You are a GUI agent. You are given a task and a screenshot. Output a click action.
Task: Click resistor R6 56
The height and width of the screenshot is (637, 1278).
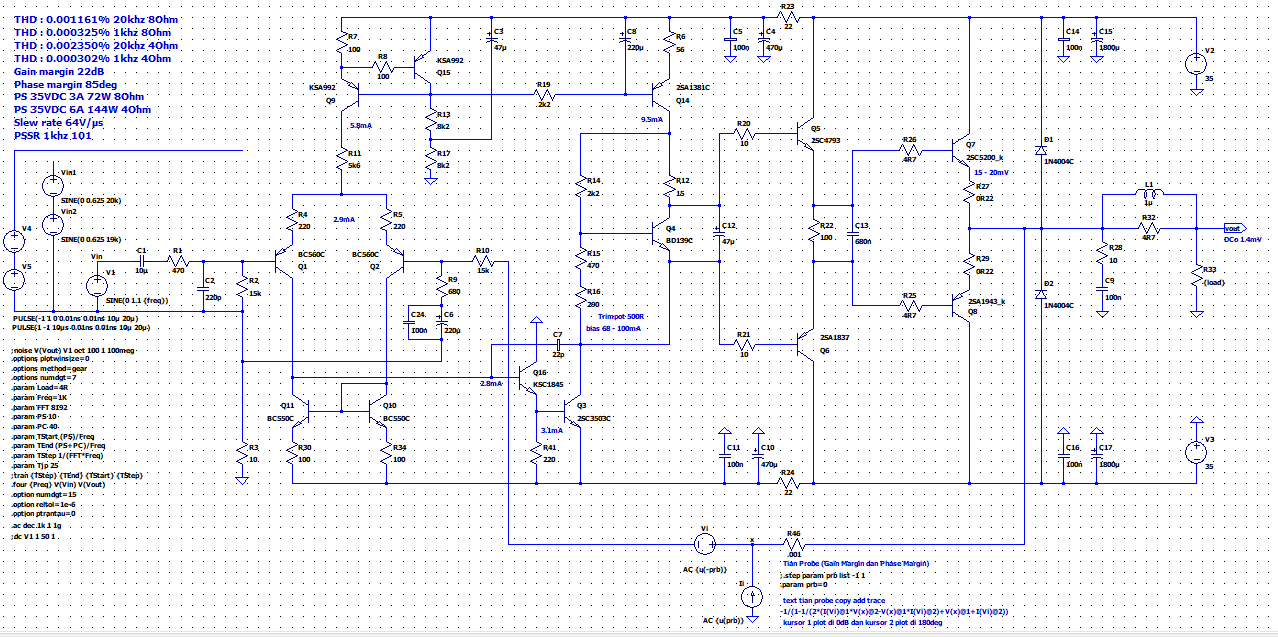coord(668,42)
